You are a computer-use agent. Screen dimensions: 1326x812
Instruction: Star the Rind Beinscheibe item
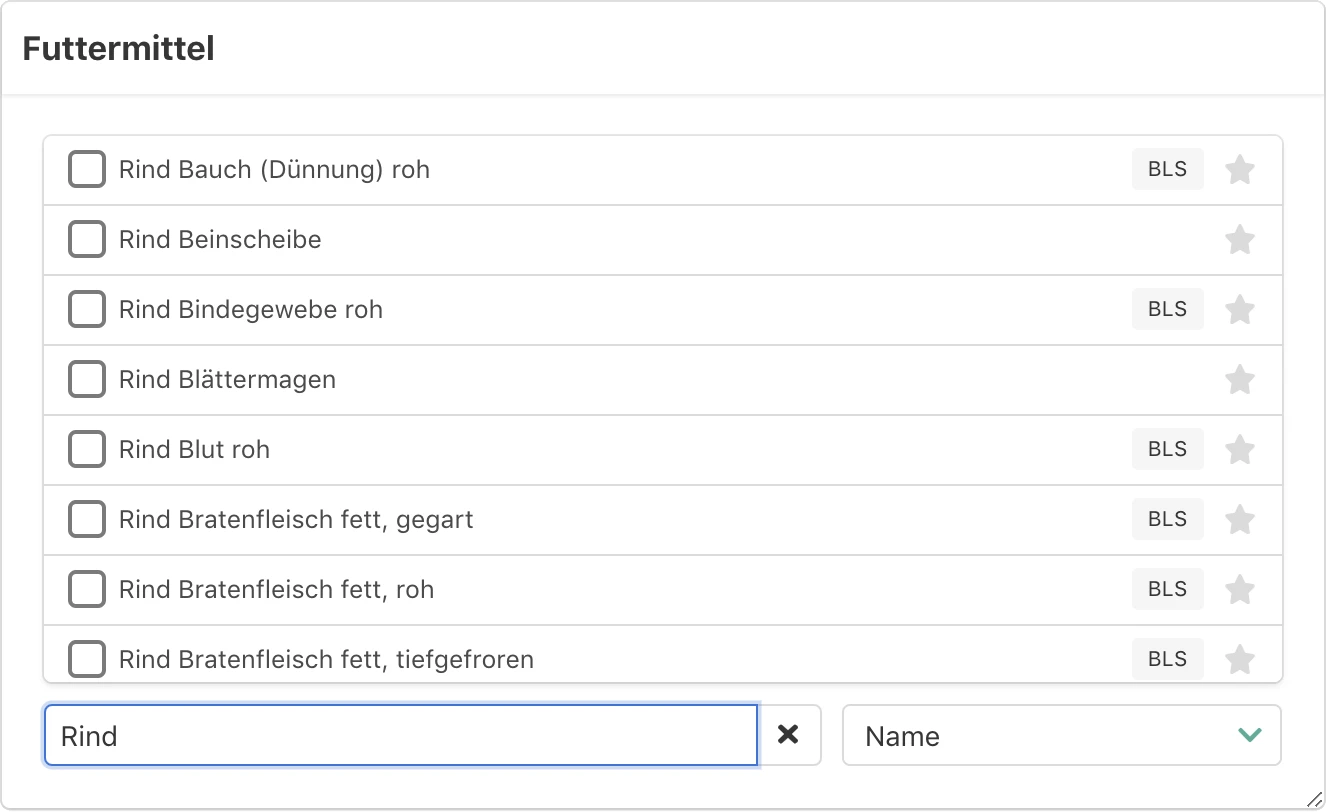pos(1240,239)
